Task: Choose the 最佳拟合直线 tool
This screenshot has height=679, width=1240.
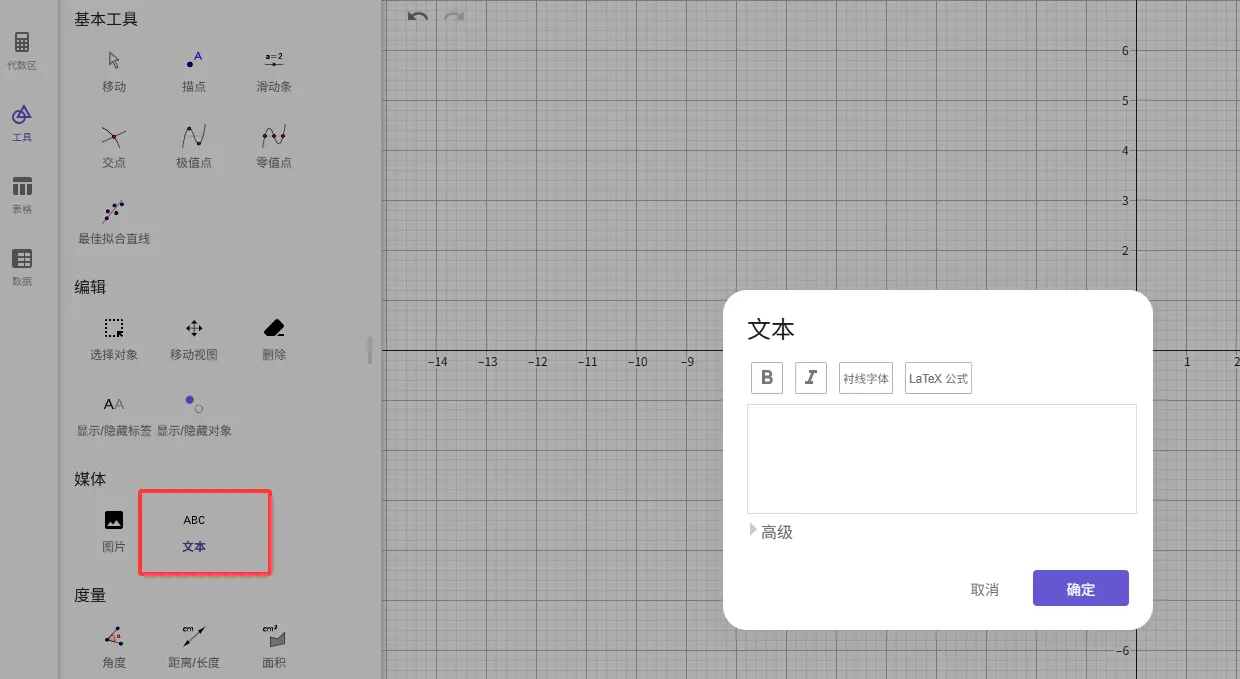Action: [x=114, y=222]
